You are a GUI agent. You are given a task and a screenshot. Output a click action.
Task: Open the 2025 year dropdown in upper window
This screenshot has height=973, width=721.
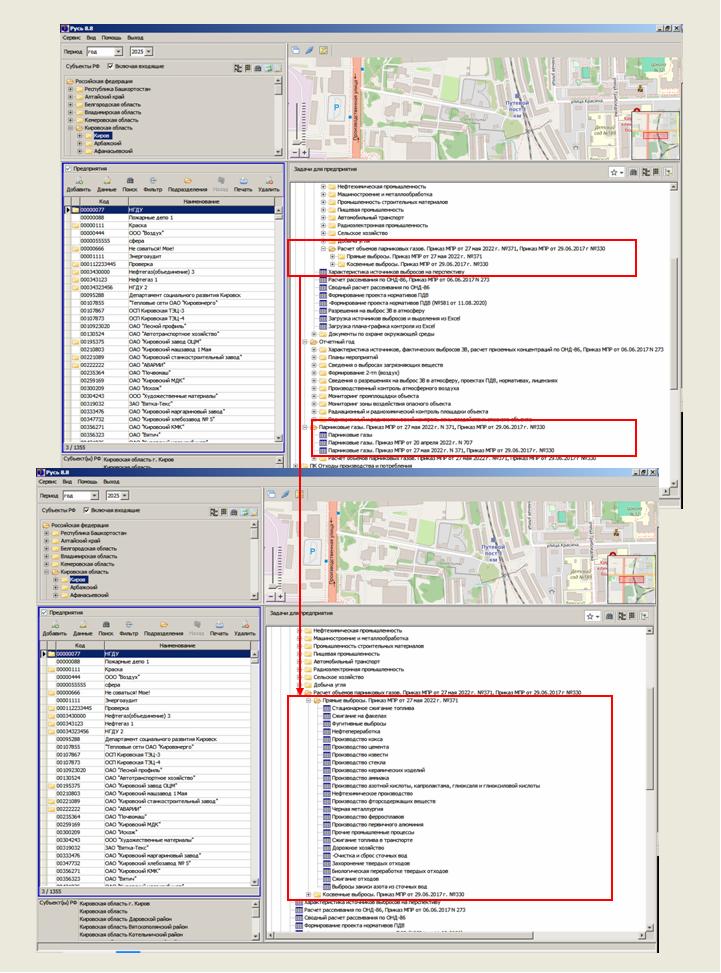coord(148,50)
